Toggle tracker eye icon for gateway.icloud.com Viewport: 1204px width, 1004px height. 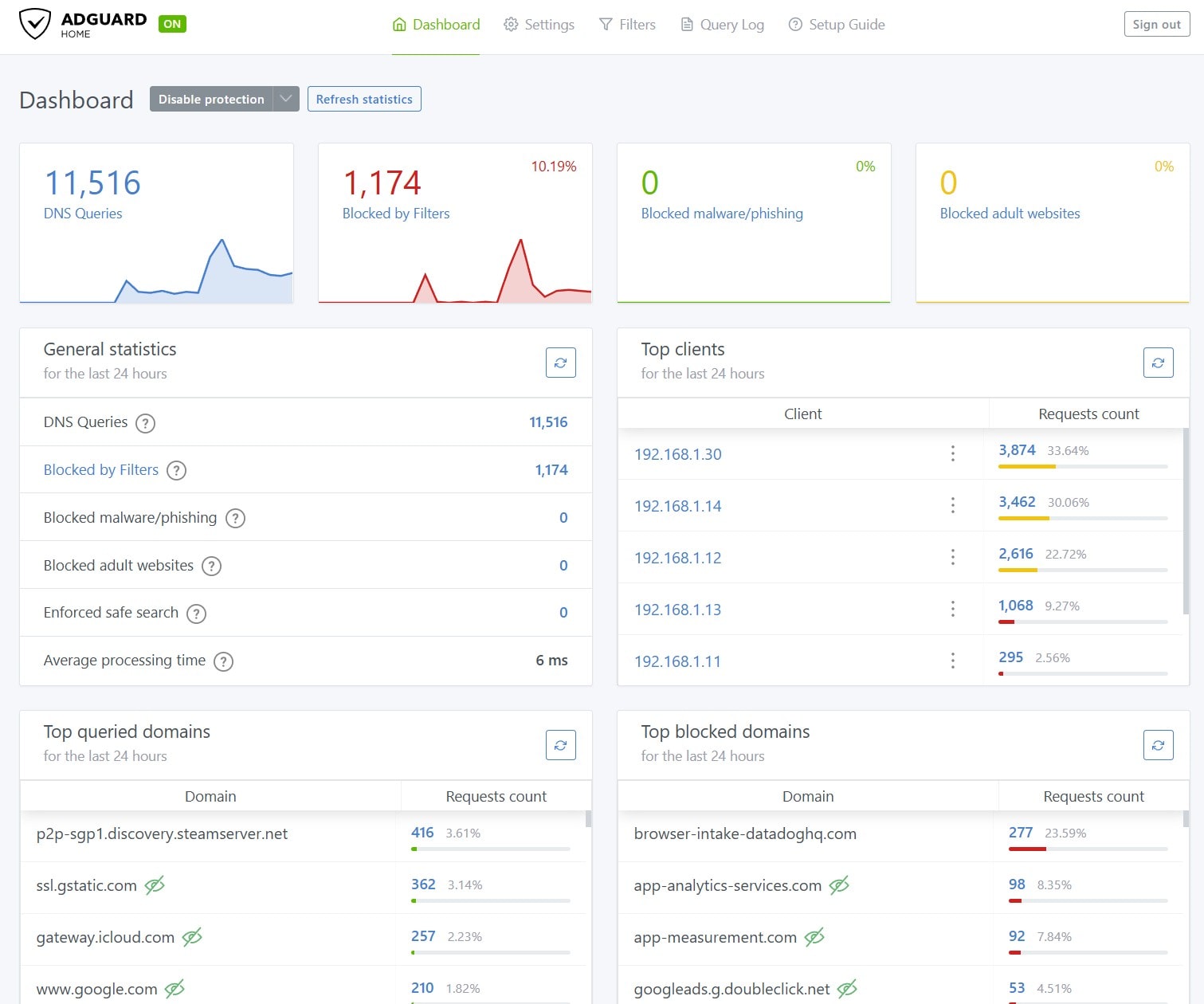[192, 938]
